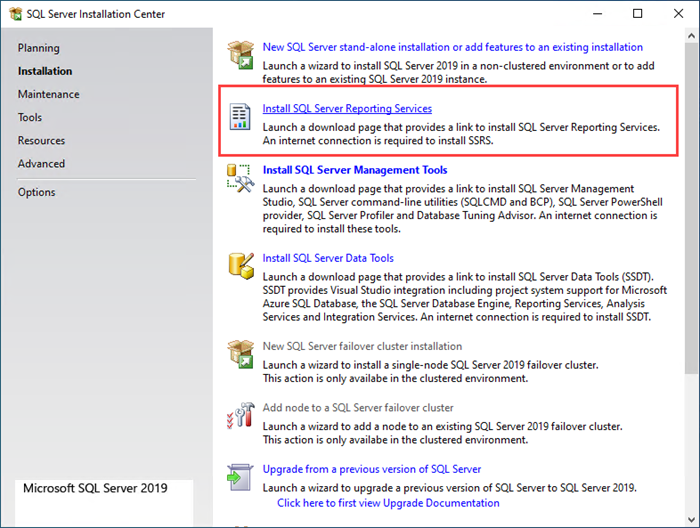Click the SQL Server Data Tools cylinder icon
Viewport: 700px width, 528px height.
tap(241, 266)
